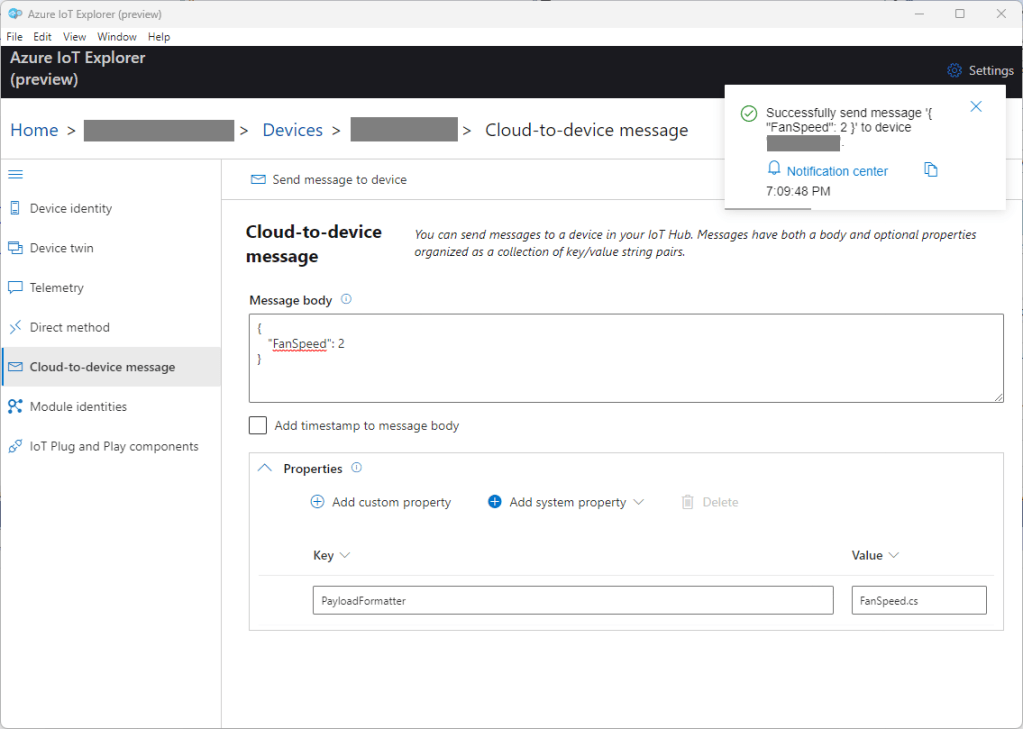Open Add system property dropdown
The image size is (1023, 729).
click(566, 502)
